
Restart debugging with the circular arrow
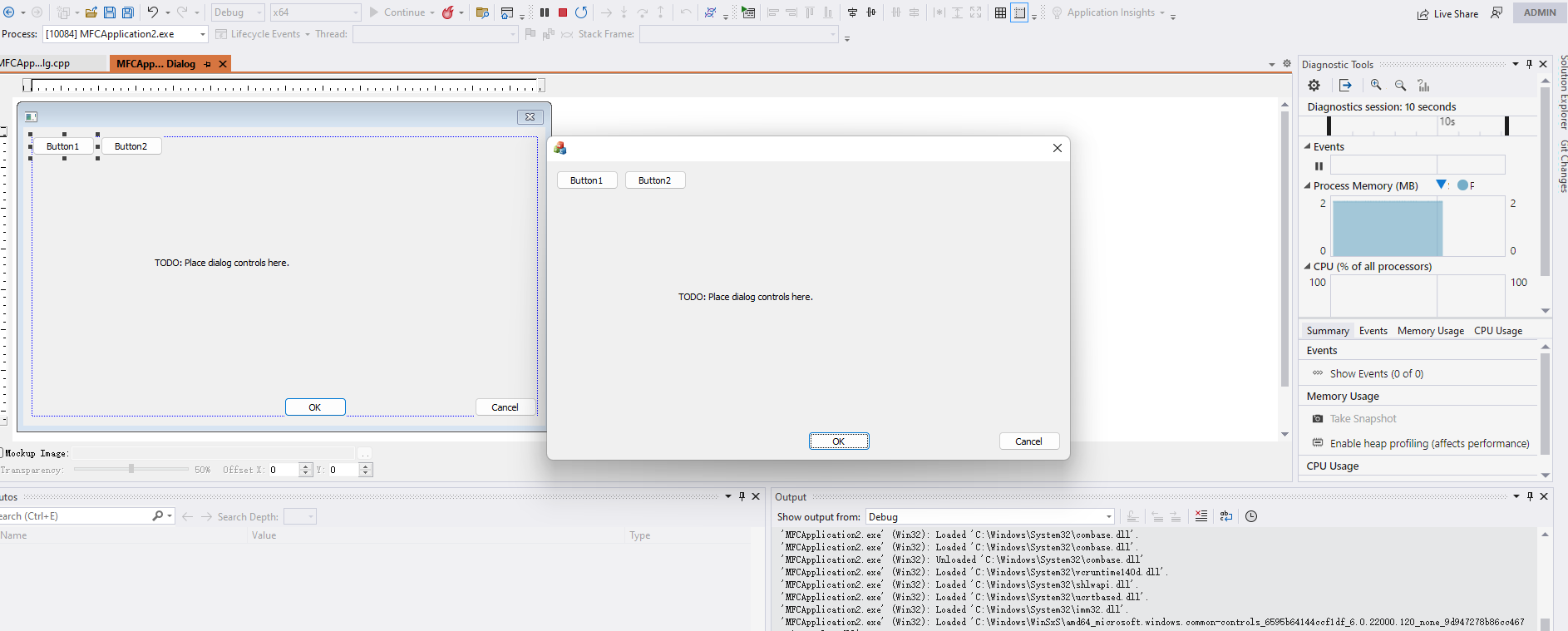(x=581, y=12)
